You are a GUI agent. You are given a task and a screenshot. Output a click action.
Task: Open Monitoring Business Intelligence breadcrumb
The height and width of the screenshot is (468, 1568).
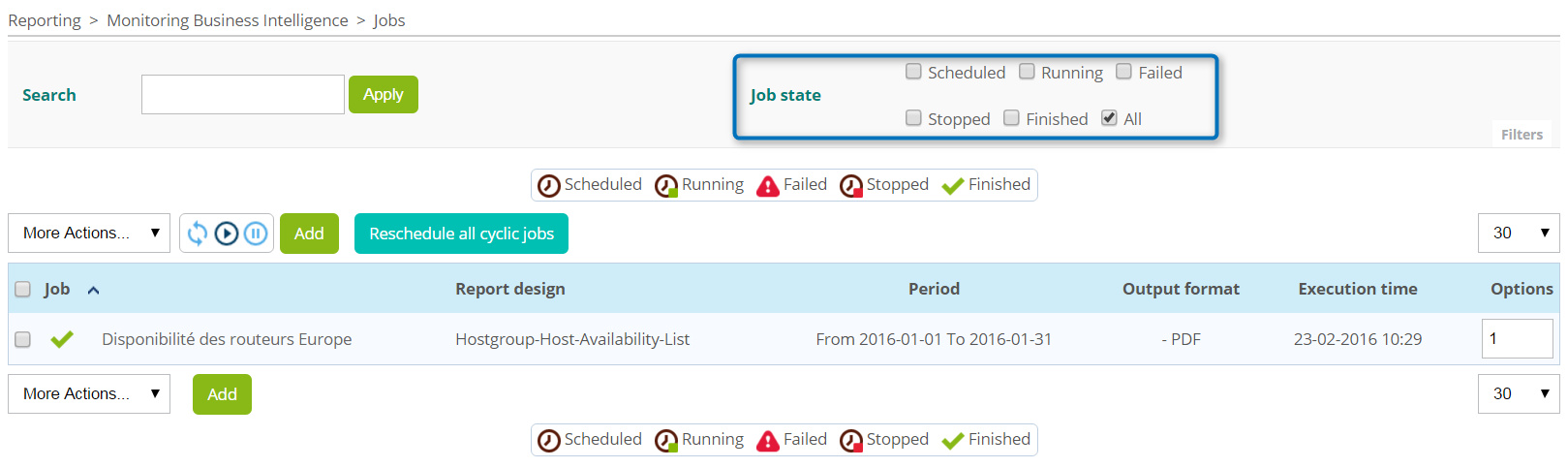(228, 20)
